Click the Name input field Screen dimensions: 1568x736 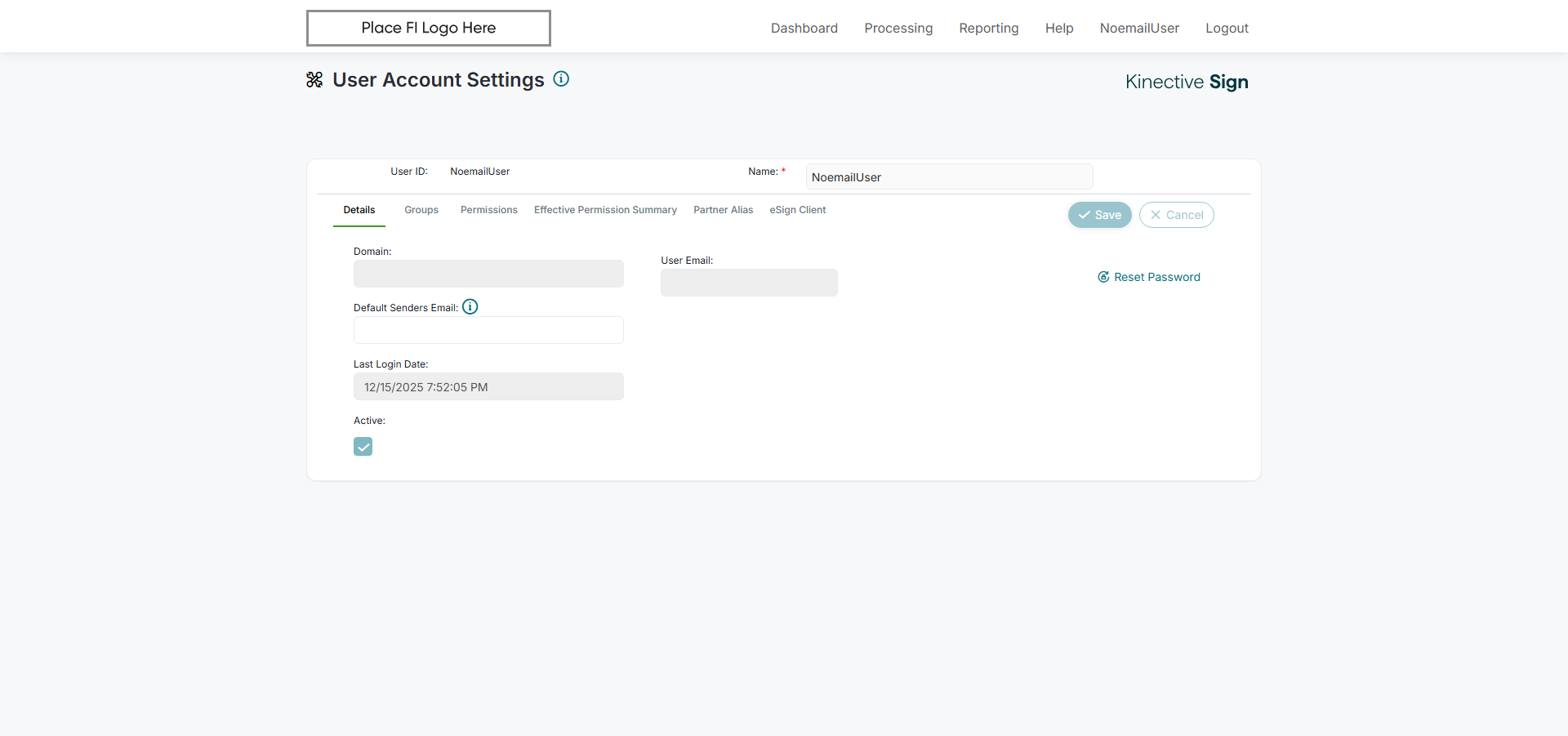[949, 177]
